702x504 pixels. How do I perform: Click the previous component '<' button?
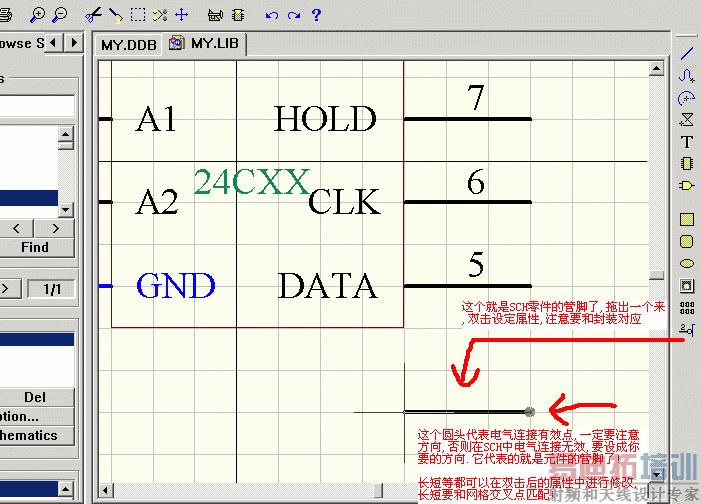click(x=16, y=229)
